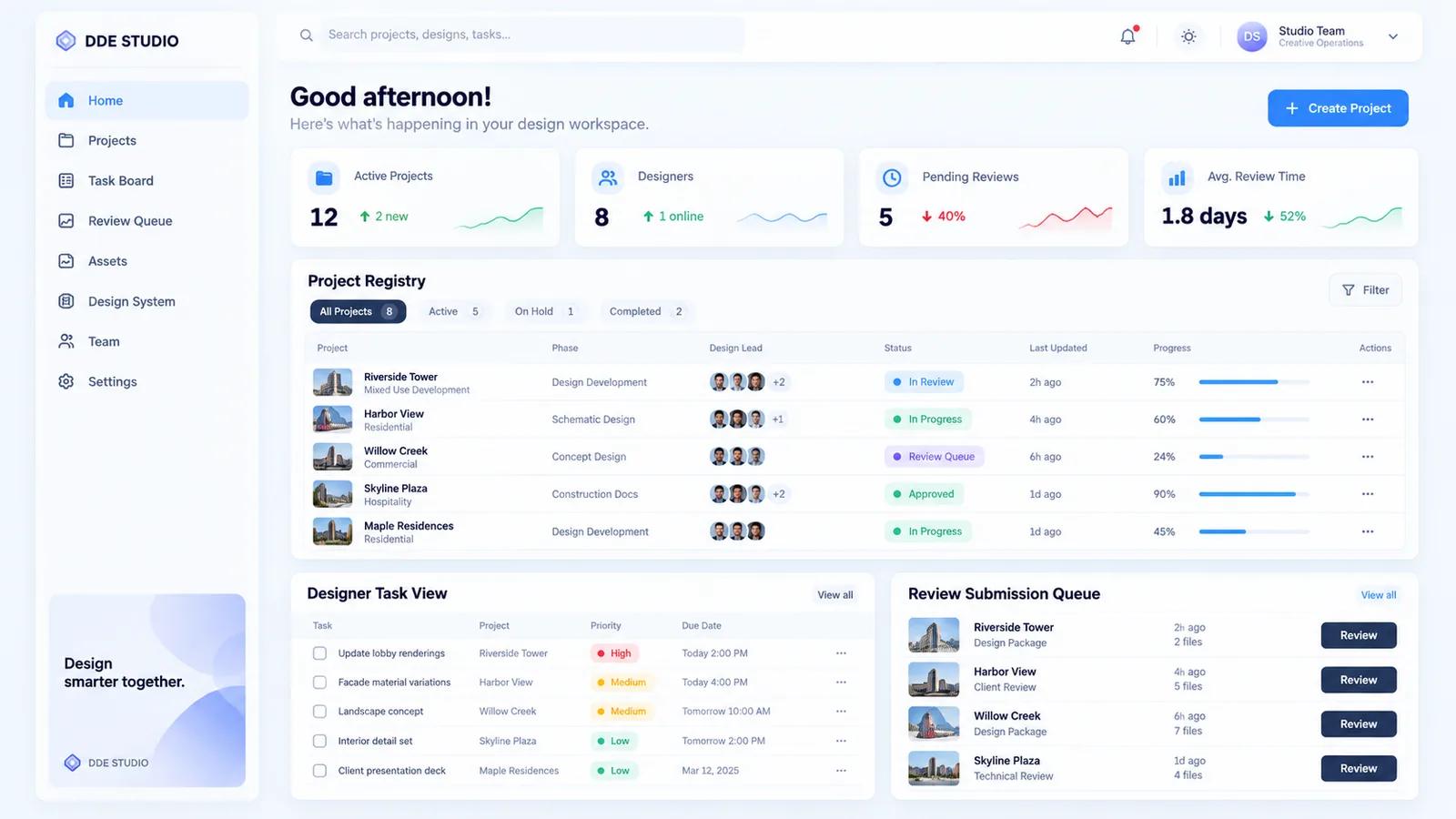Open actions menu for Riverside Tower row
Screen dimensions: 1456x819
point(1368,382)
